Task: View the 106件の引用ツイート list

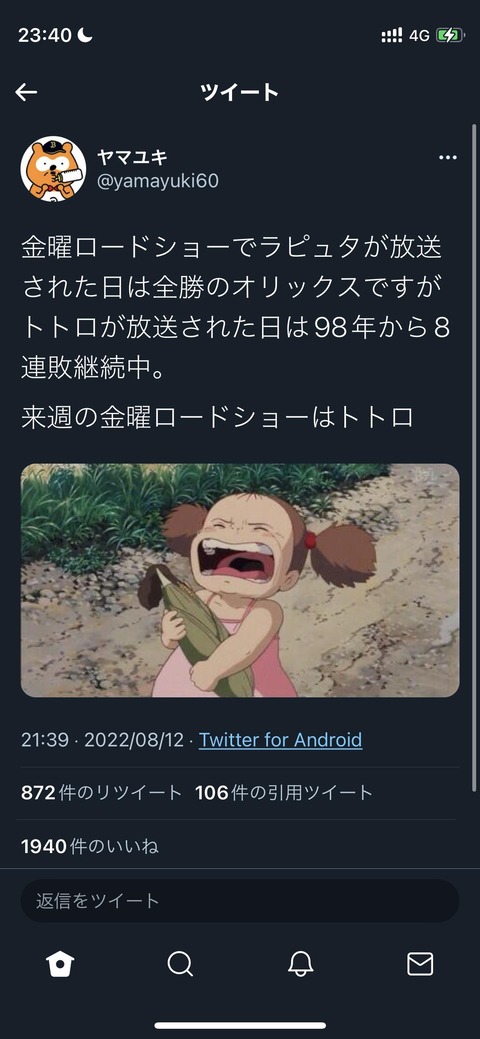Action: coord(284,793)
